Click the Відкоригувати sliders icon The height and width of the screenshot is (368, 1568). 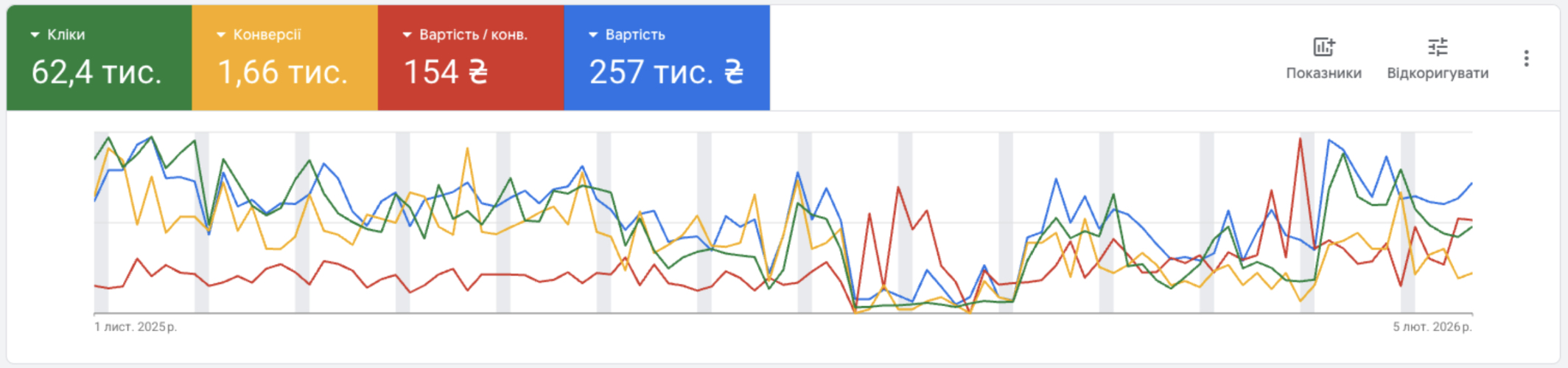tap(1437, 47)
